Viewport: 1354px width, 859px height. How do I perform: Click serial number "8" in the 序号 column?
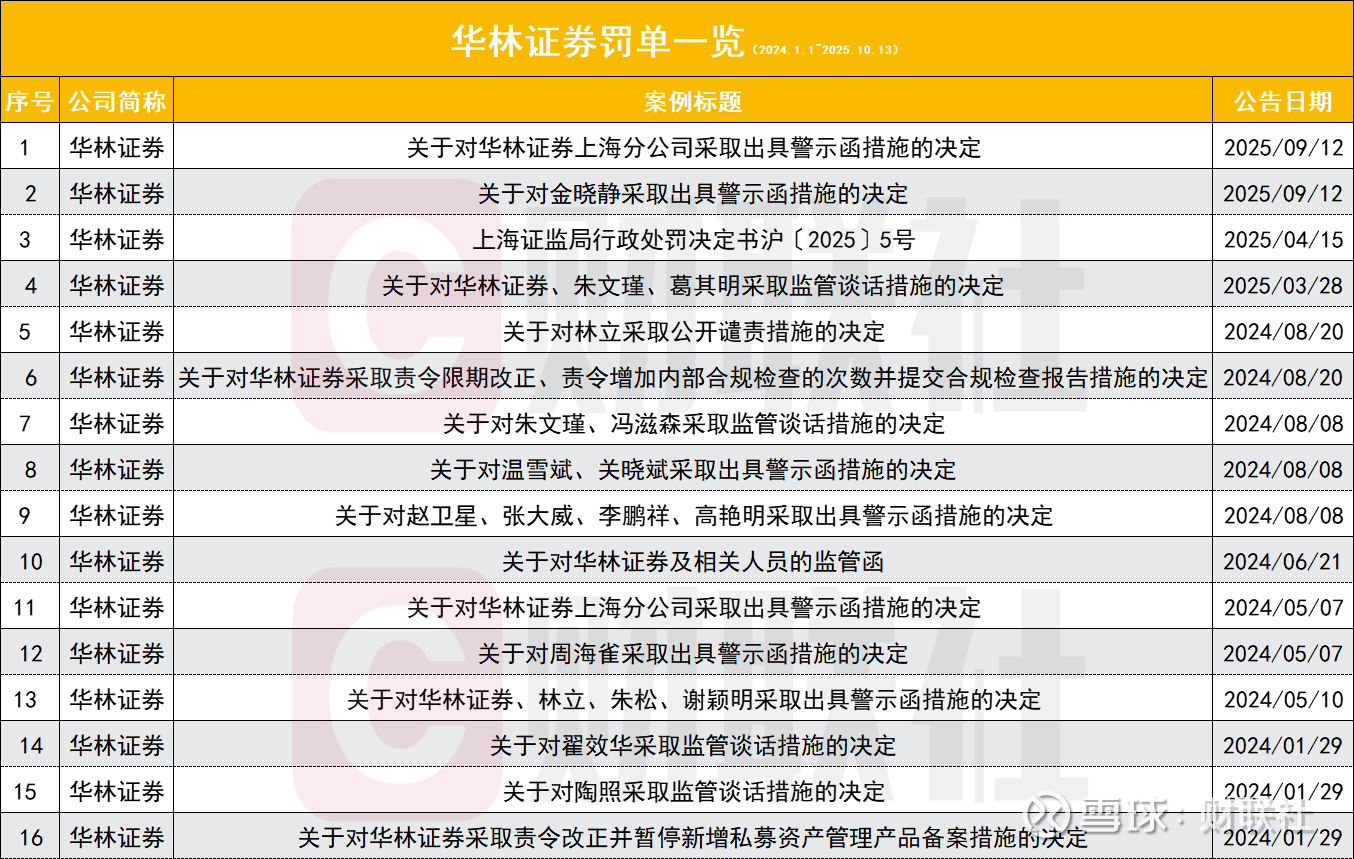click(x=31, y=470)
